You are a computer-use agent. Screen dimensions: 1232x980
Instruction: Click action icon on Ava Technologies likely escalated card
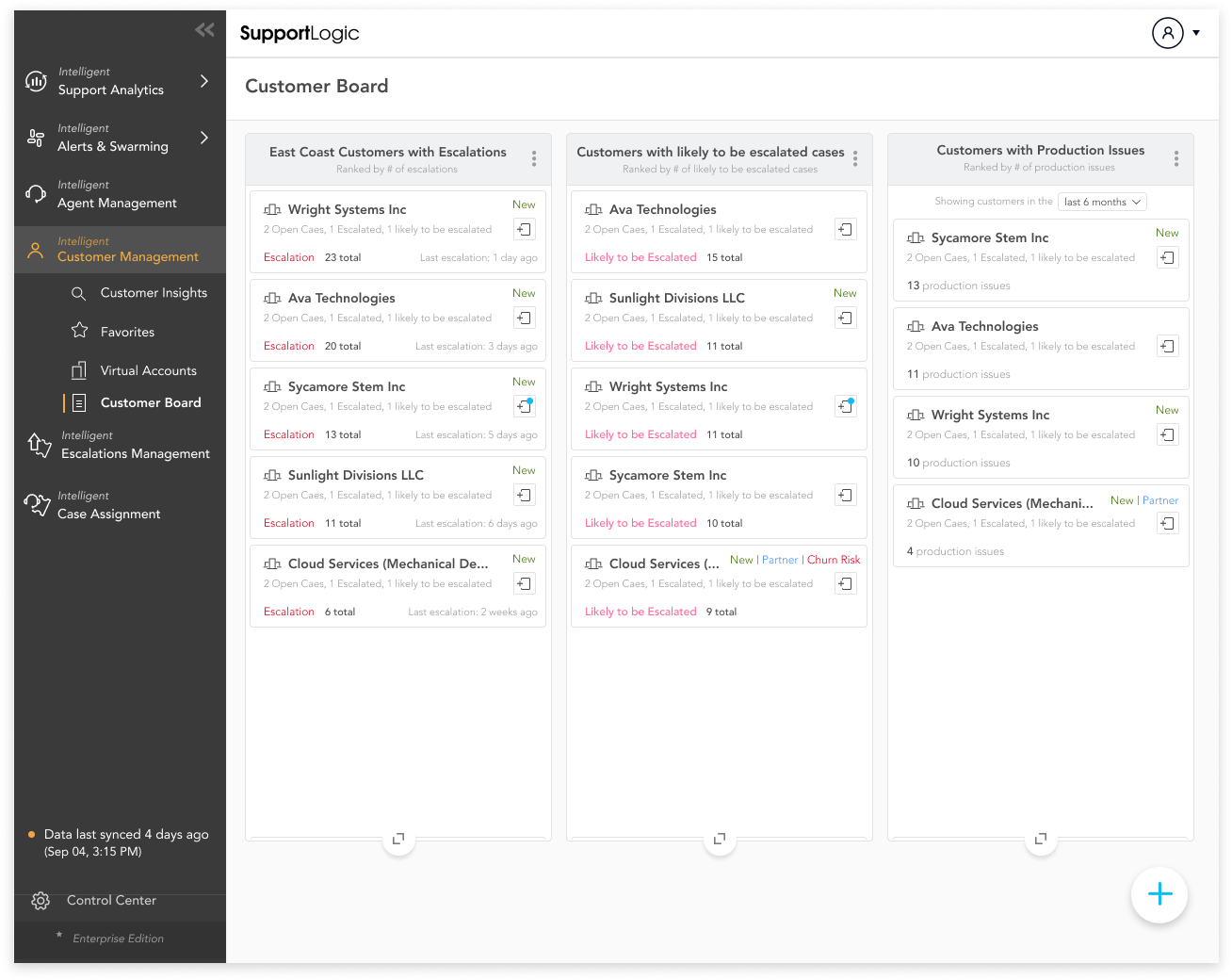click(x=846, y=229)
